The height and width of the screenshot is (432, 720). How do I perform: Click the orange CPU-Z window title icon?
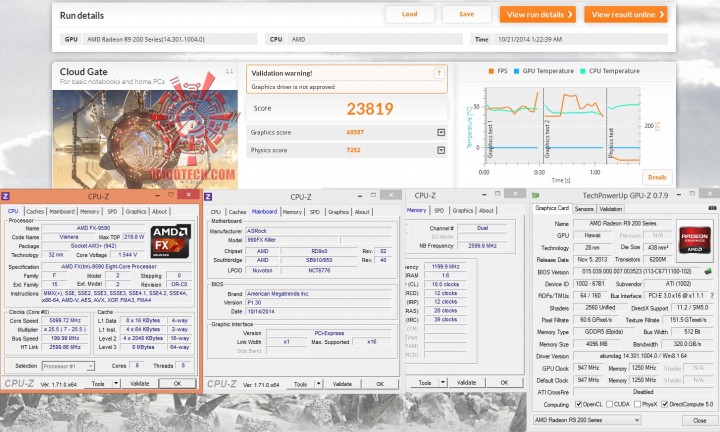[6, 196]
